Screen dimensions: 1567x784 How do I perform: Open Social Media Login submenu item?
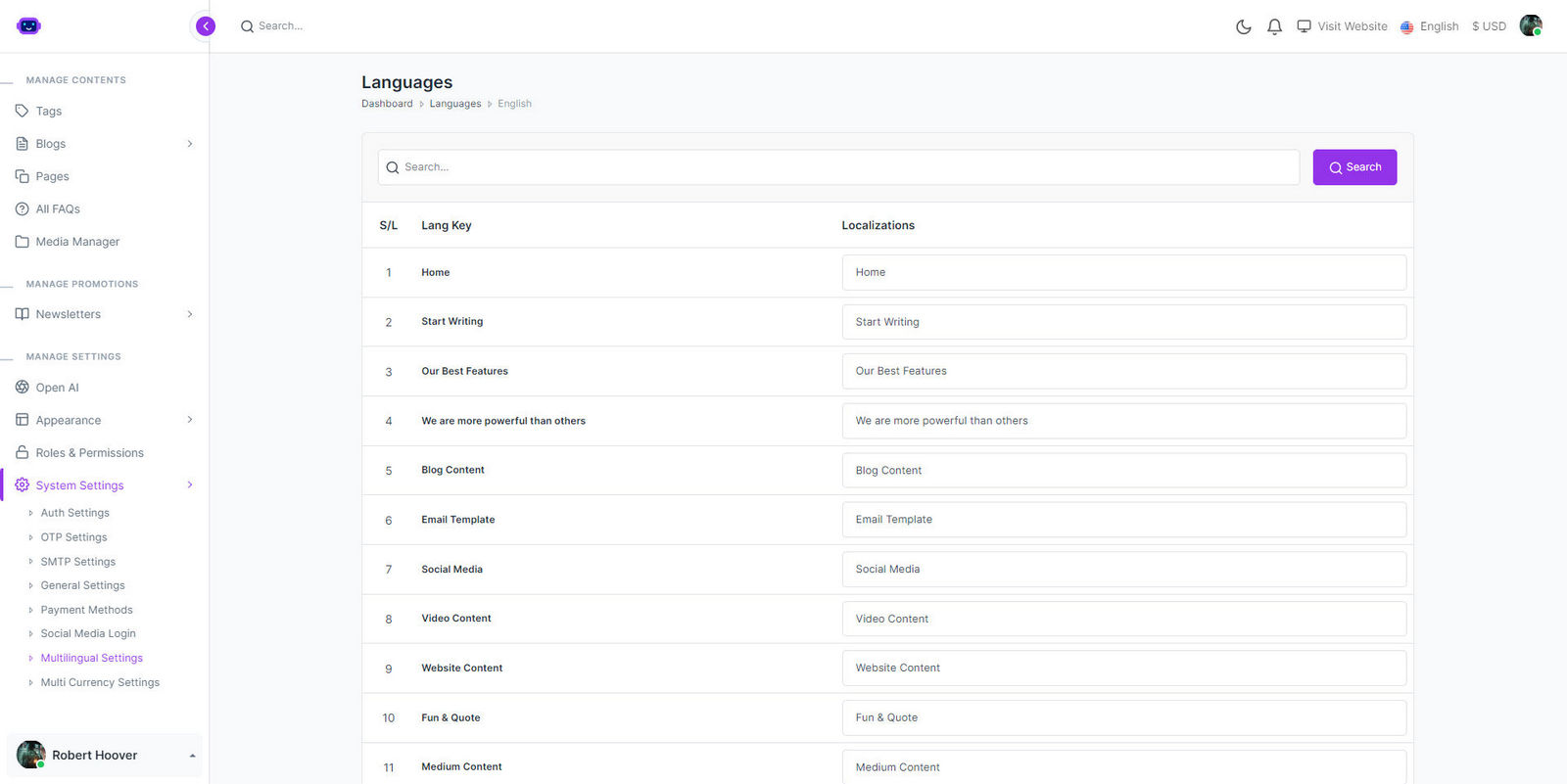pyautogui.click(x=88, y=633)
